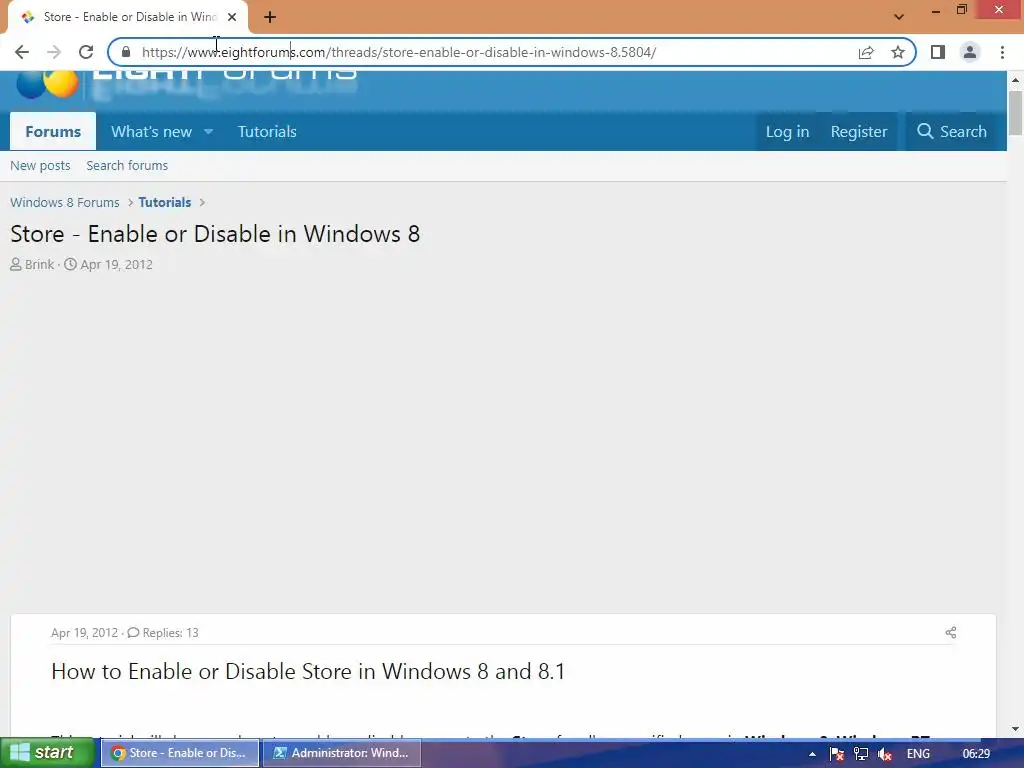Open Action Center flag icon
The image size is (1024, 768).
click(837, 754)
